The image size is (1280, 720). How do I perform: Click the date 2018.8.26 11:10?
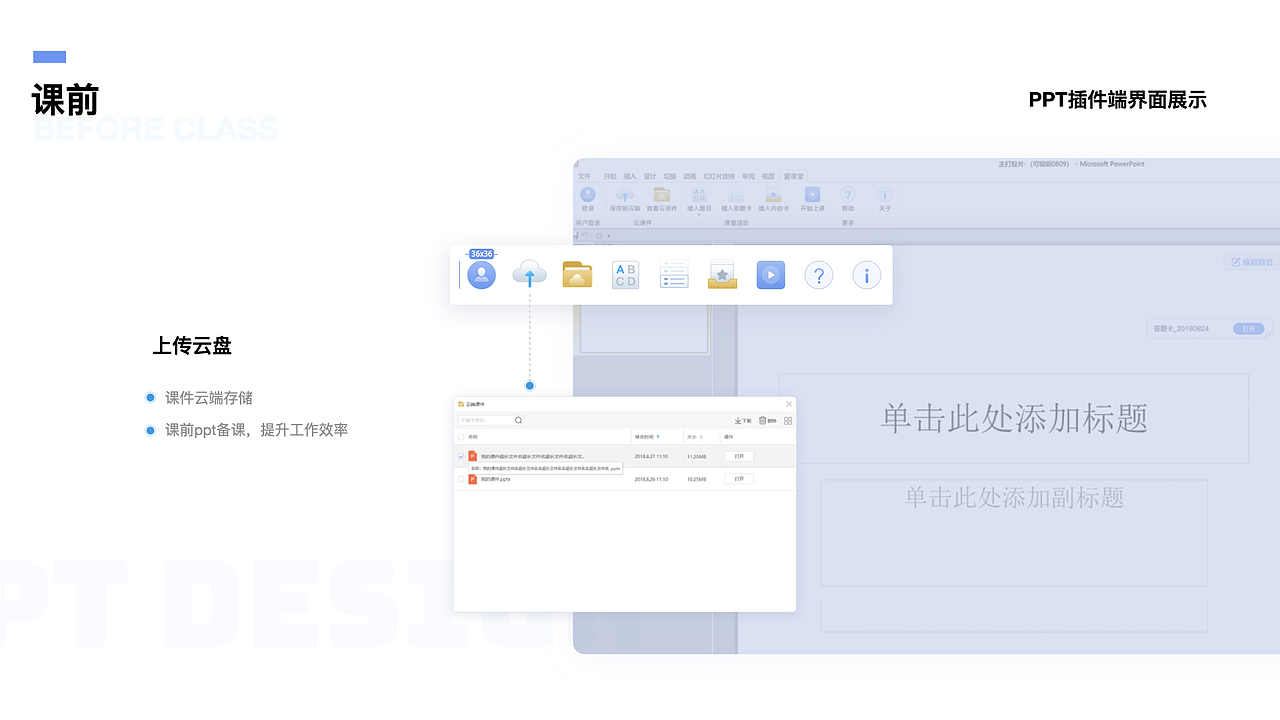[651, 479]
